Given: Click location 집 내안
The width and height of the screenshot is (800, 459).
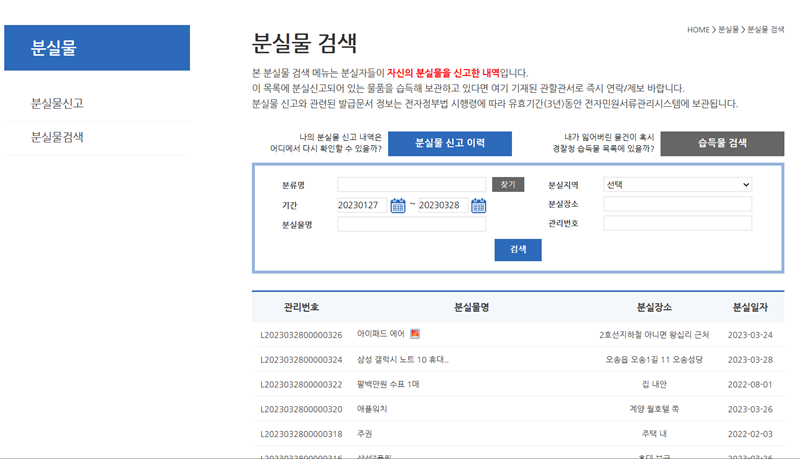Looking at the screenshot, I should [654, 384].
